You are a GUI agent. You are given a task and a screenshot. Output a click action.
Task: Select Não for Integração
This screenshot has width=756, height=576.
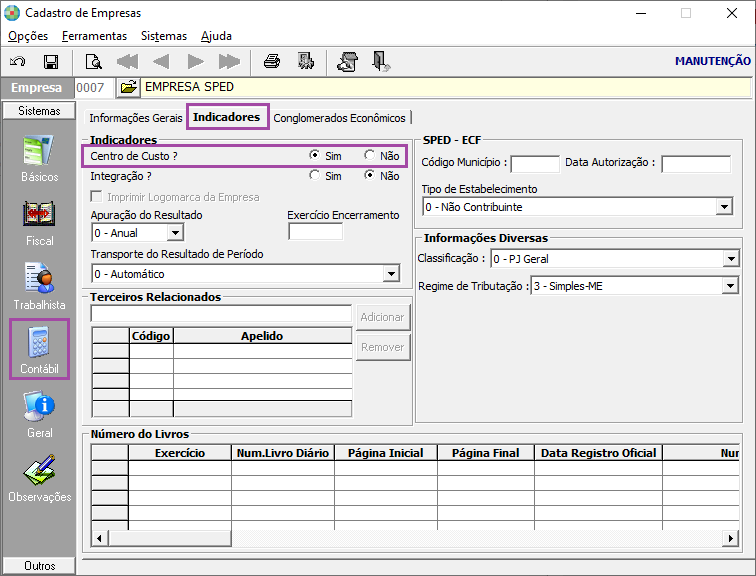pos(370,175)
